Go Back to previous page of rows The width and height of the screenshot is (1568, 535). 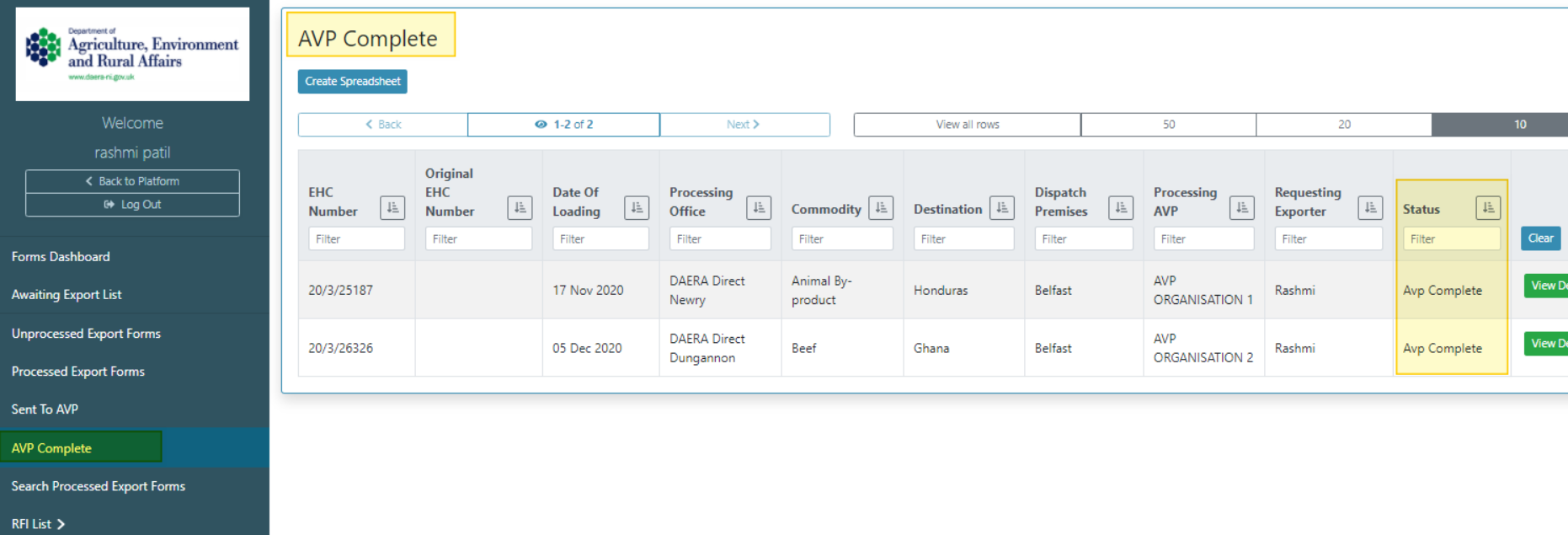click(x=383, y=125)
